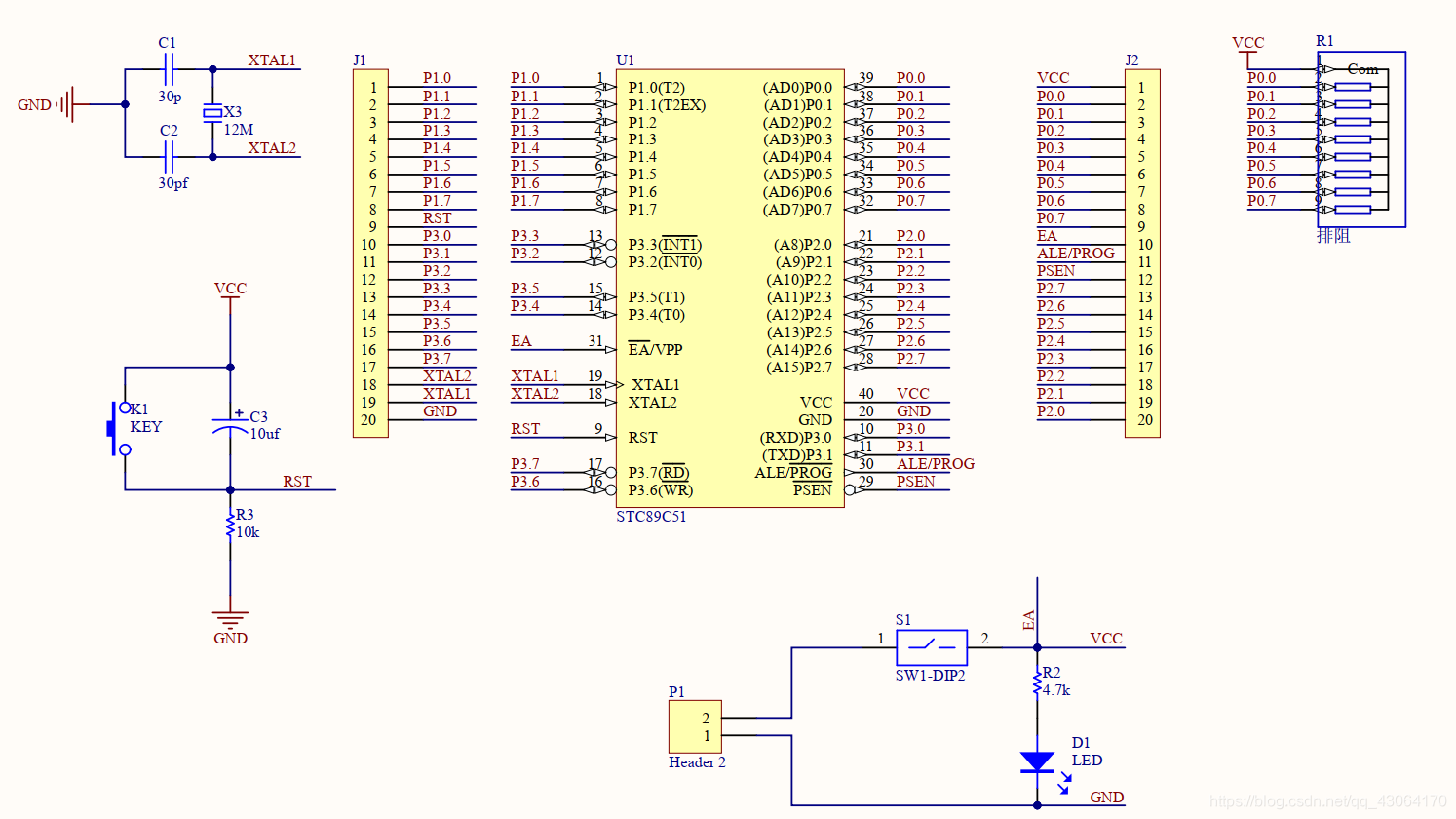Click the P1 Header 2 connector body
The width and height of the screenshot is (1456, 819).
[695, 726]
